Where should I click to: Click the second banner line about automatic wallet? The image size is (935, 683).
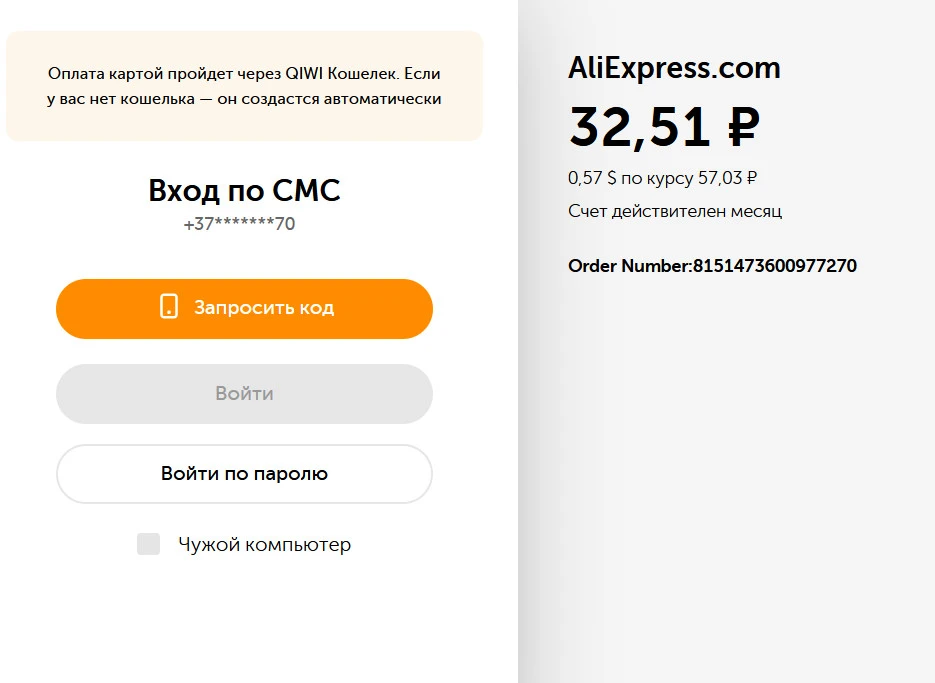pyautogui.click(x=244, y=99)
